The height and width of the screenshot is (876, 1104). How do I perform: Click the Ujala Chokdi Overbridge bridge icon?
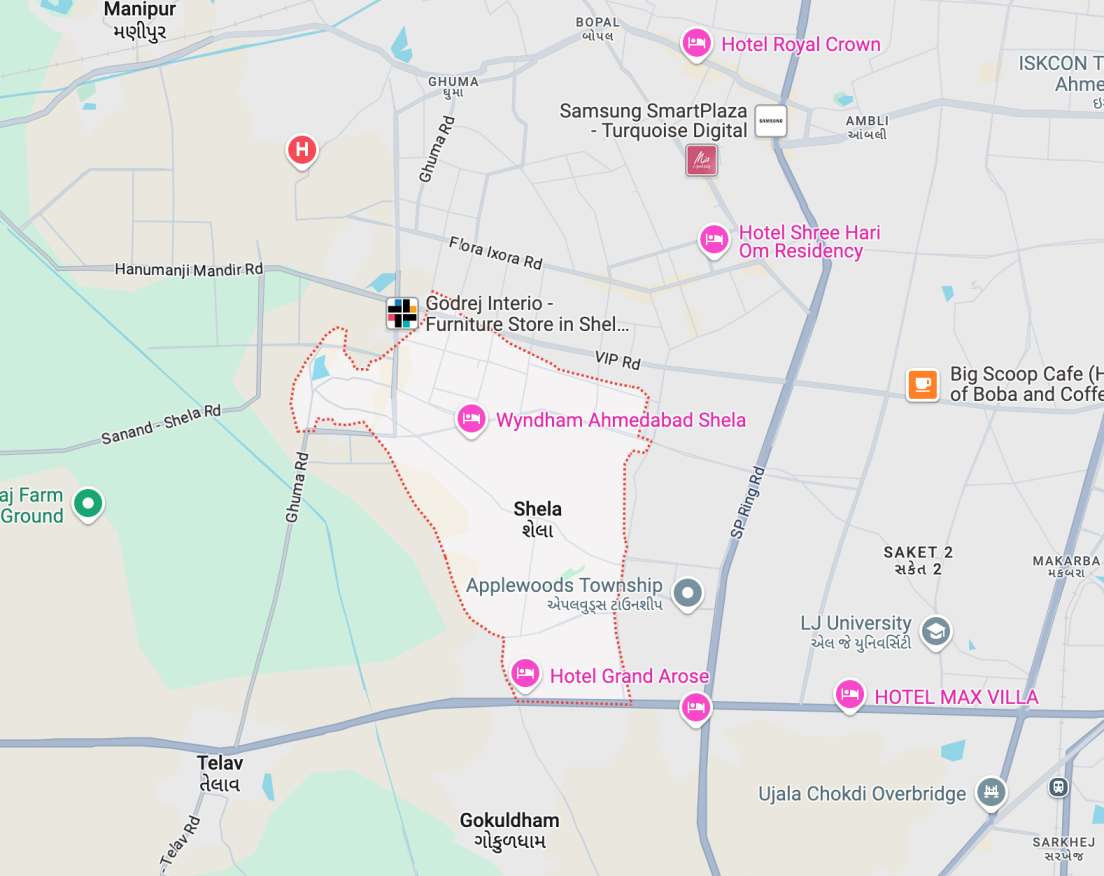[991, 792]
